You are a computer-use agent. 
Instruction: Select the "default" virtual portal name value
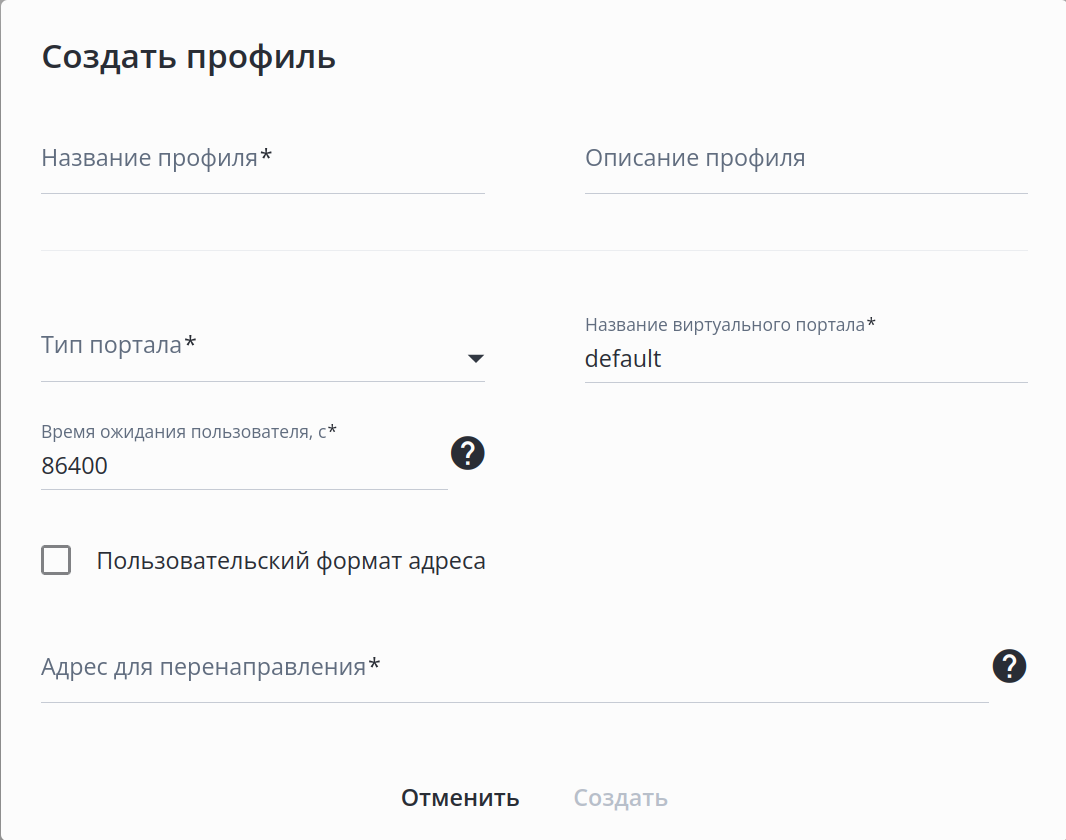(x=623, y=359)
